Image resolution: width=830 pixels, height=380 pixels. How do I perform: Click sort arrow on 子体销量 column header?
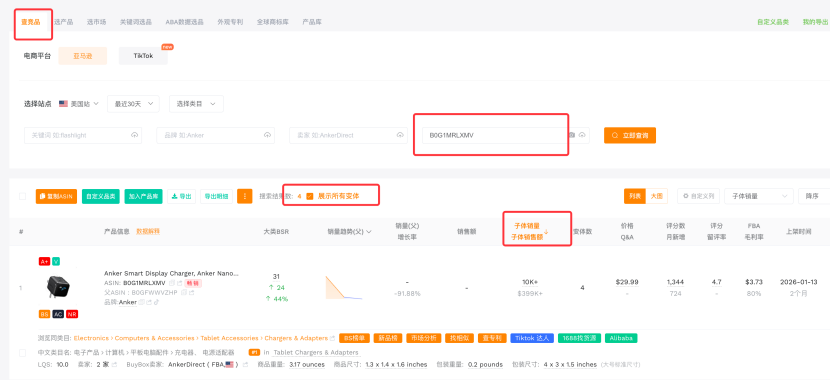pyautogui.click(x=546, y=232)
